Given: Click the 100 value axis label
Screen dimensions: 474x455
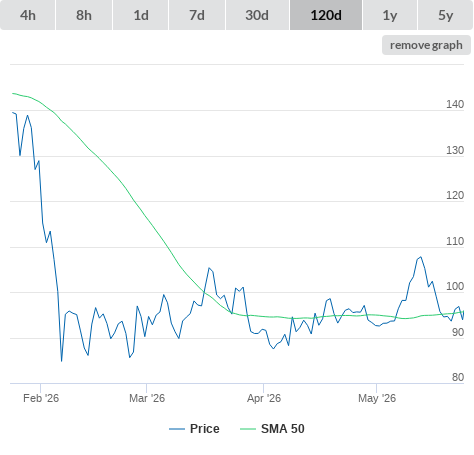Looking at the screenshot, I should coord(455,286).
